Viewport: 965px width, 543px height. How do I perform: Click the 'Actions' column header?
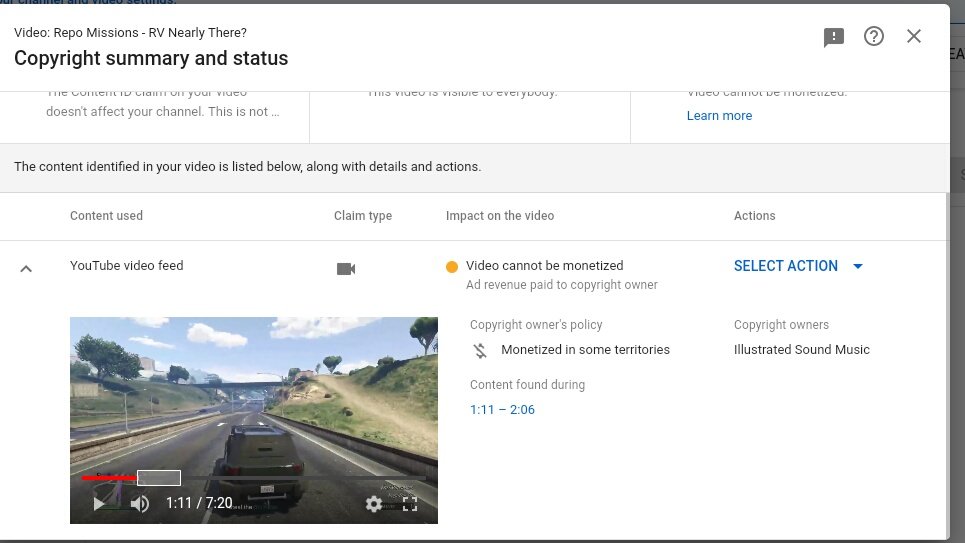coord(755,215)
